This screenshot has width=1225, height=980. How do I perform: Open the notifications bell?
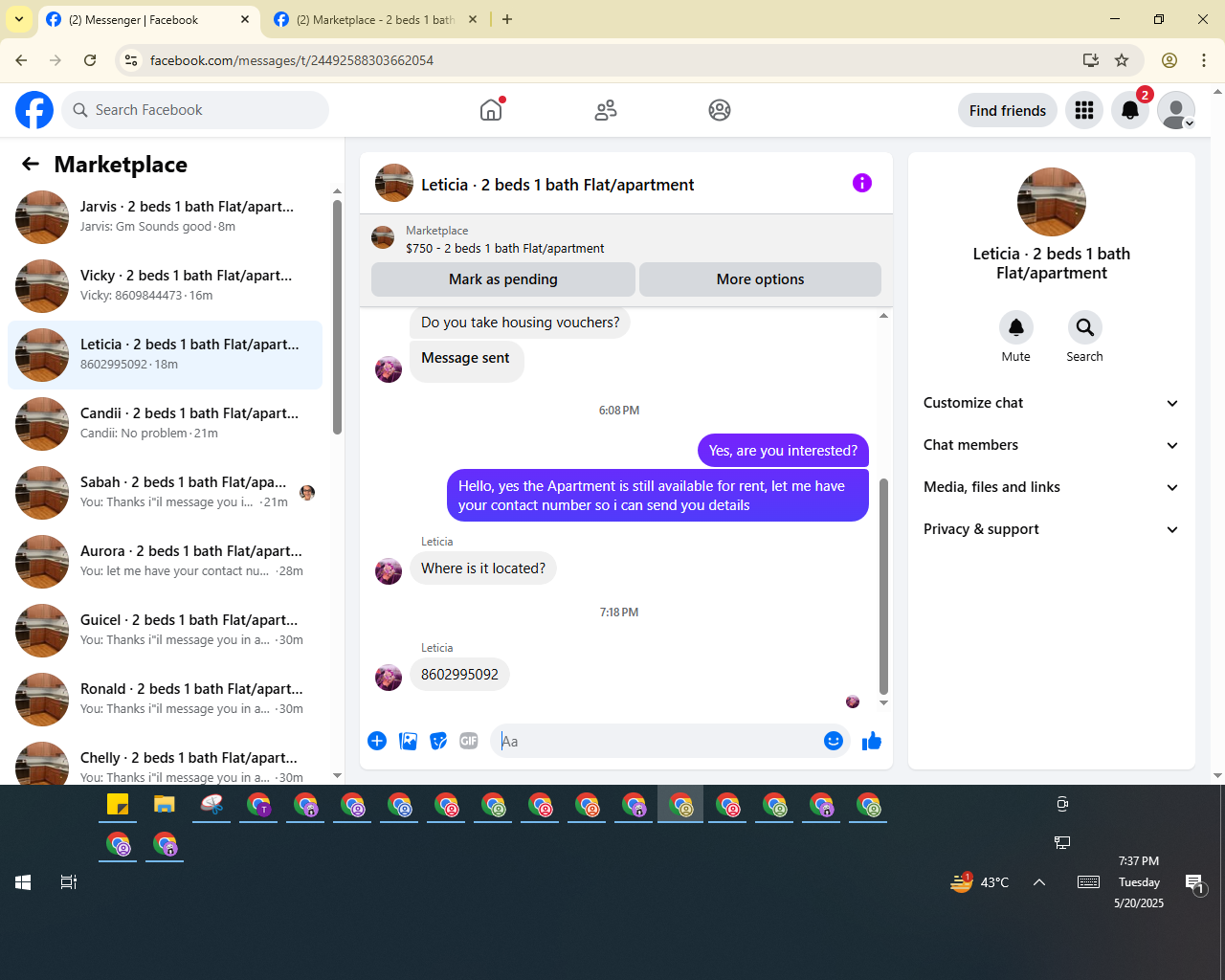(1130, 110)
